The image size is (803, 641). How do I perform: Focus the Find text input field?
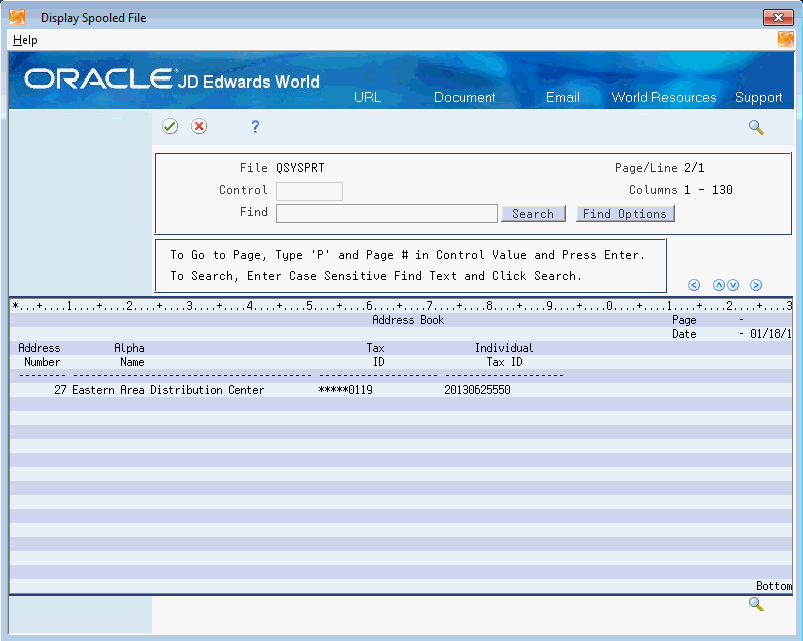(387, 213)
